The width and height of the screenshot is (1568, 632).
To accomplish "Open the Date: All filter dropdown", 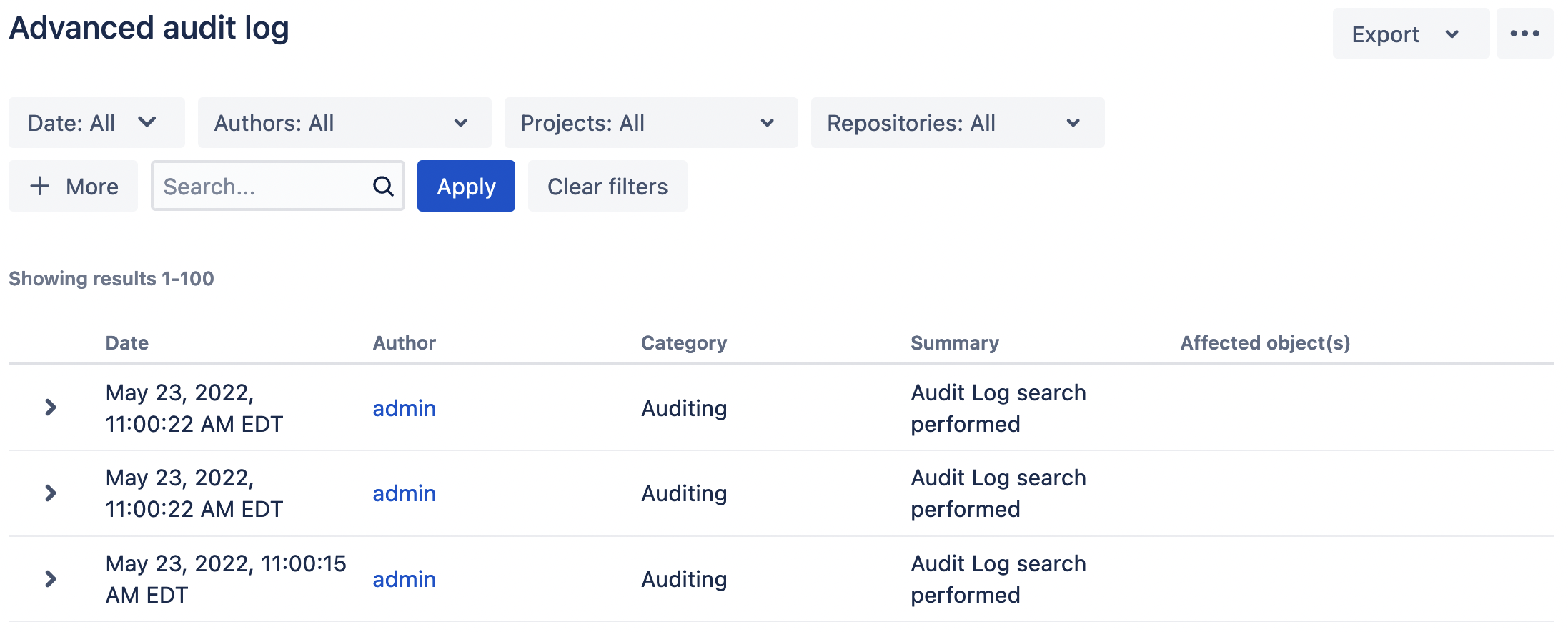I will click(x=96, y=123).
